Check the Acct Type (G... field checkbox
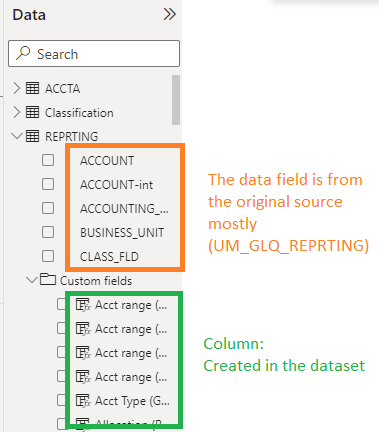Viewport: 379px width, 432px height. 62,400
